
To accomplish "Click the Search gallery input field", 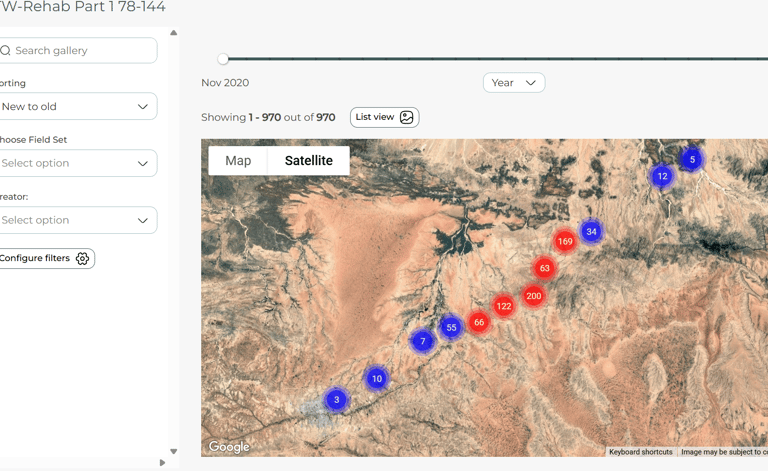I will [x=77, y=50].
